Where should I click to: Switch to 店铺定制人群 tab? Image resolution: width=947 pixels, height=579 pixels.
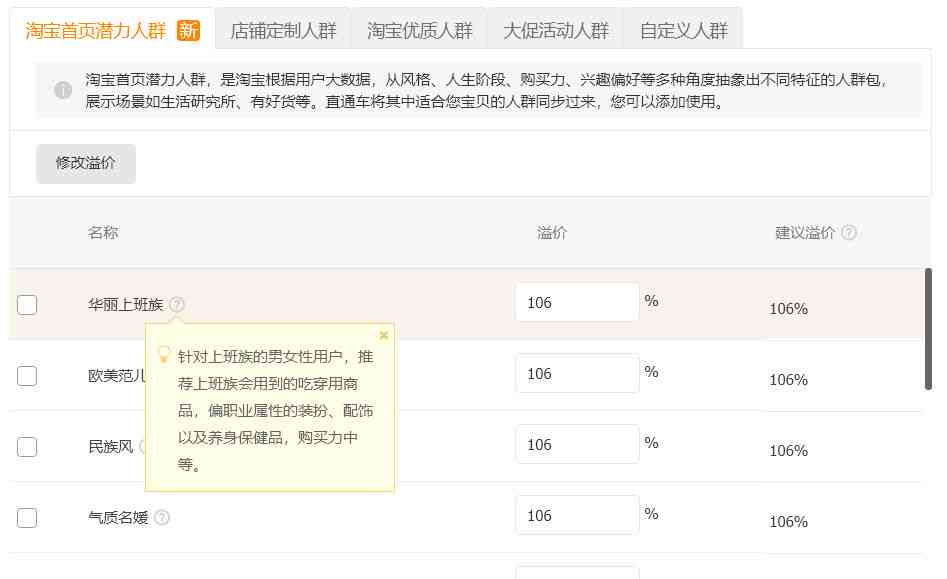pyautogui.click(x=283, y=30)
